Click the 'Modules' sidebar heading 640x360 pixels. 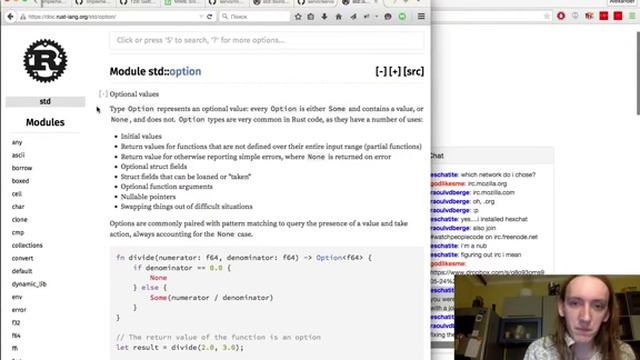[x=45, y=122]
